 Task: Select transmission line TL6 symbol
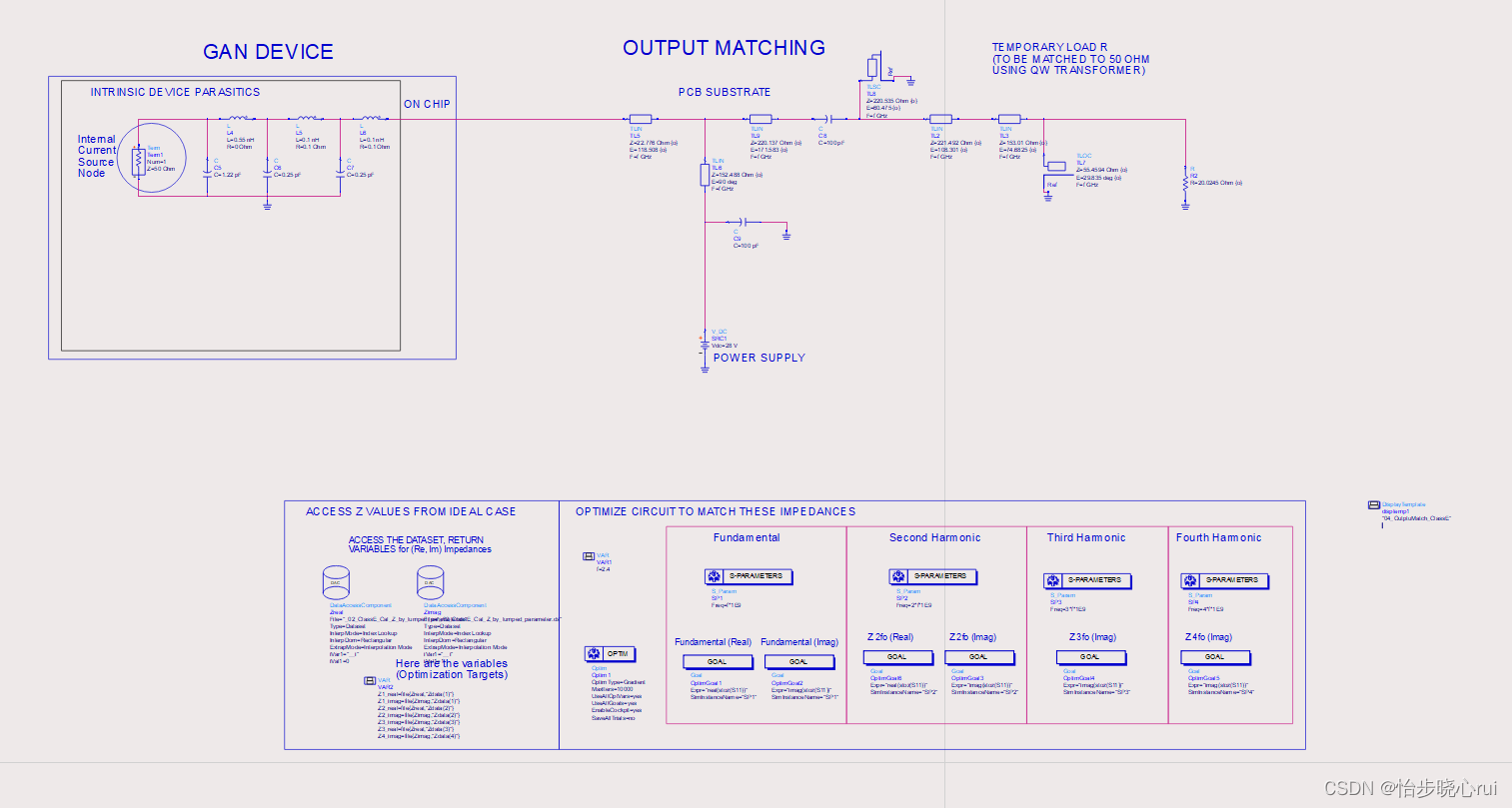point(705,175)
